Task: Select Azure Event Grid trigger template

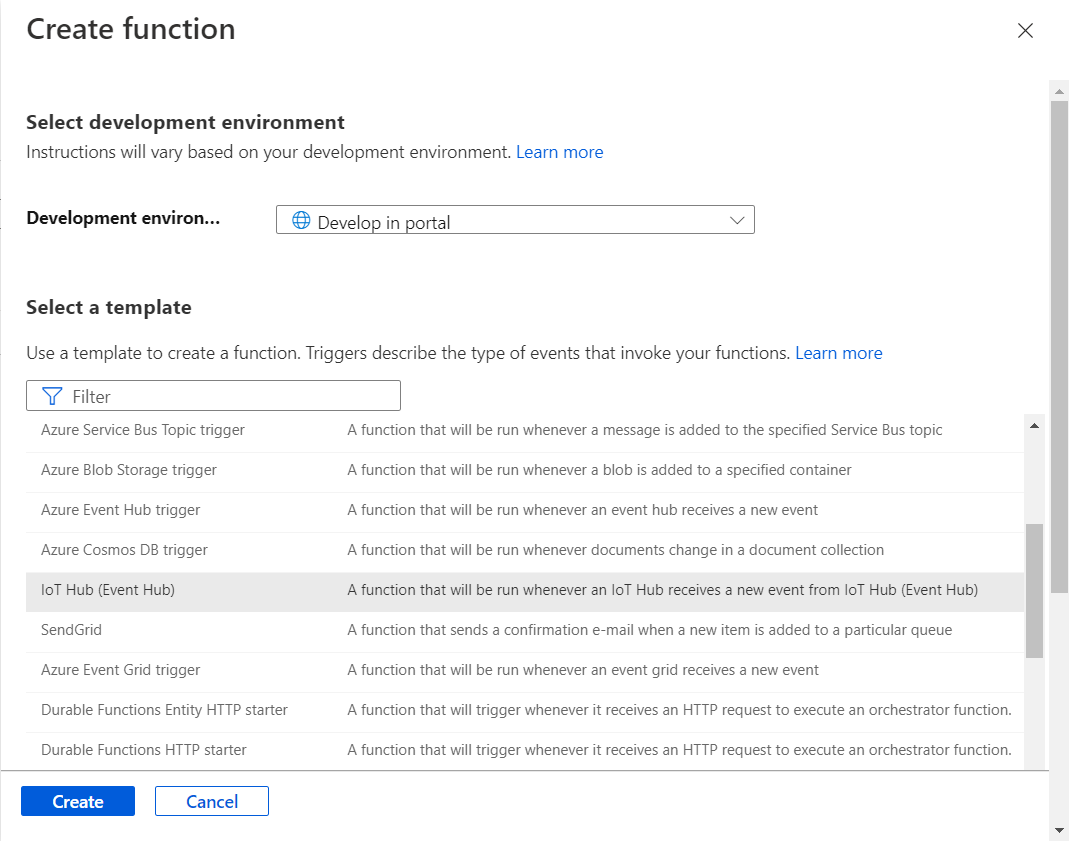Action: point(525,670)
